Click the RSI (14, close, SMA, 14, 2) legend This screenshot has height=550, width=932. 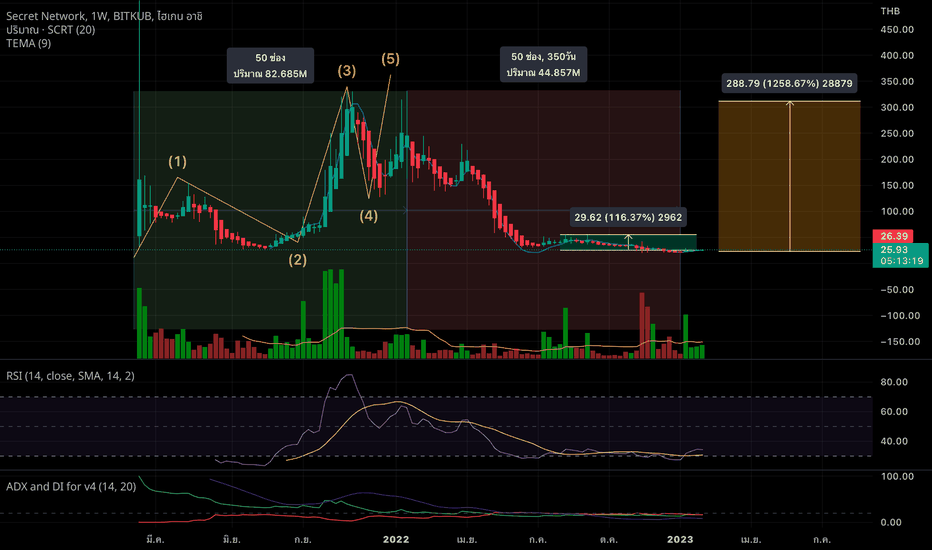coord(70,376)
